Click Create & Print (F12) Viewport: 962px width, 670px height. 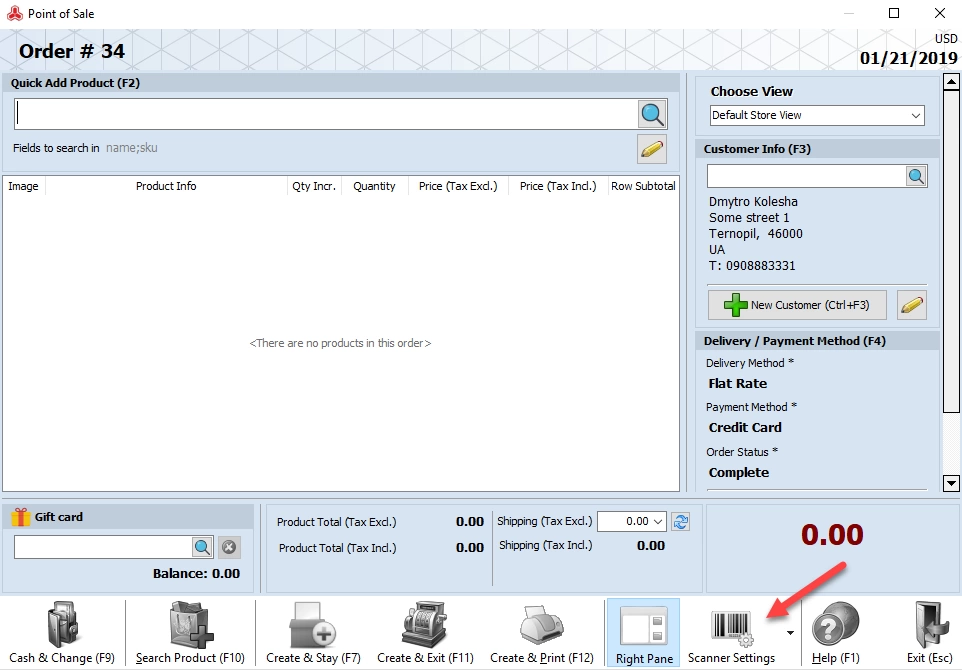542,633
